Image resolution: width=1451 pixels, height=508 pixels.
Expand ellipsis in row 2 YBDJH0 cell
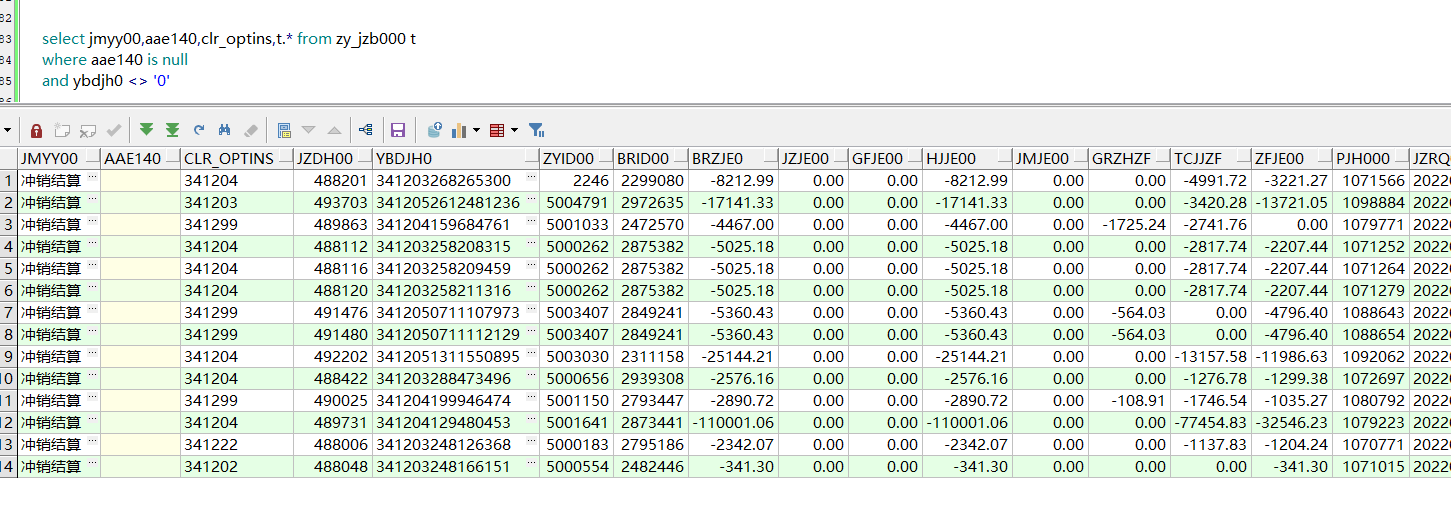pyautogui.click(x=531, y=202)
